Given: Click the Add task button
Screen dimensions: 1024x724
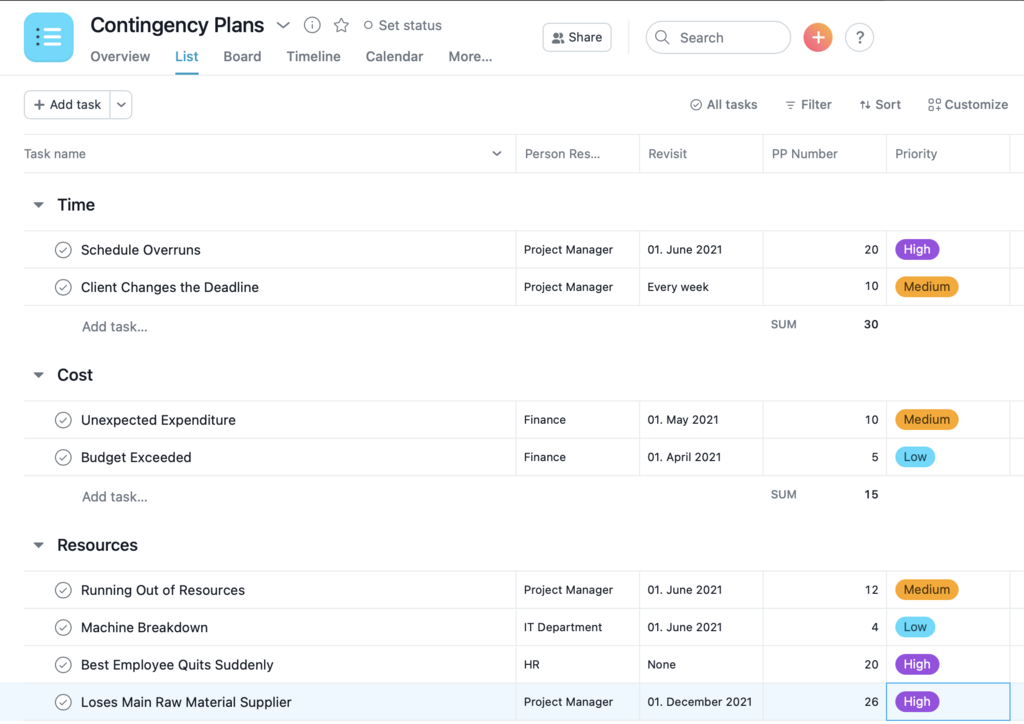Looking at the screenshot, I should [x=67, y=105].
